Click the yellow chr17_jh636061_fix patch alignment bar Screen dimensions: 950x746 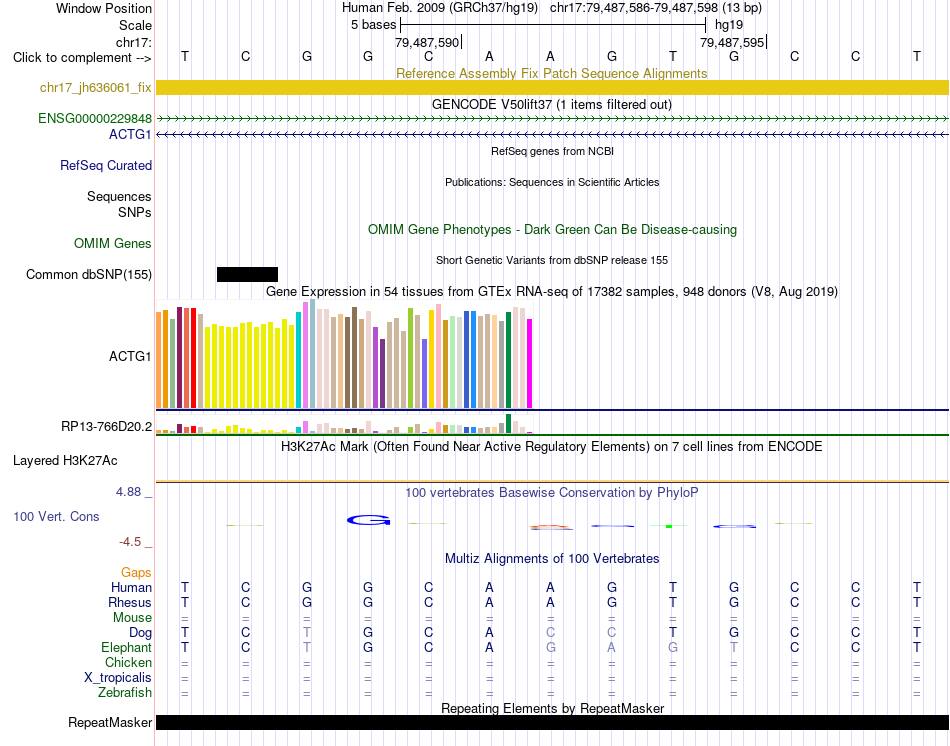(552, 87)
